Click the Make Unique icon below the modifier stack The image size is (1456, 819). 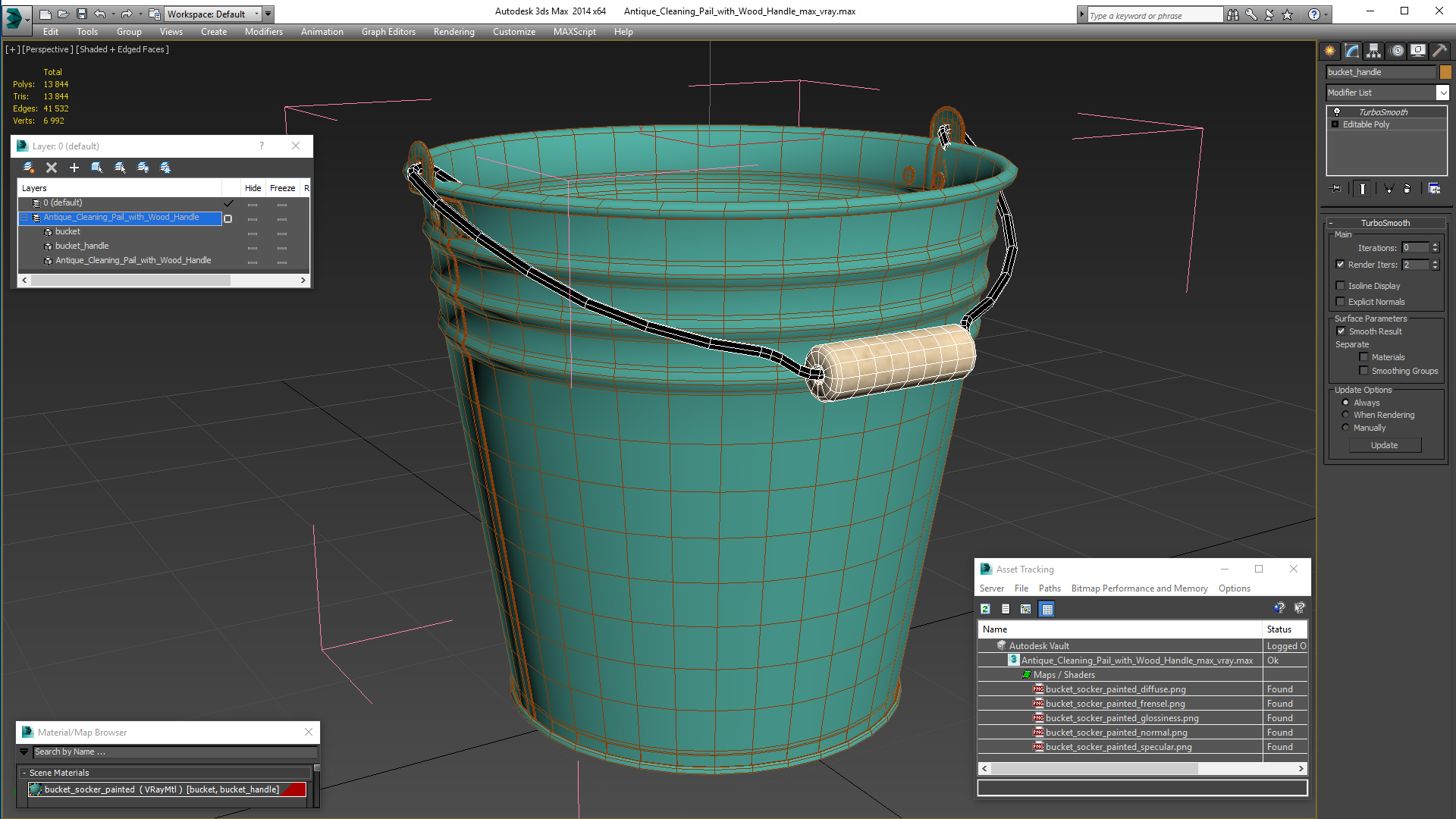(x=1389, y=189)
